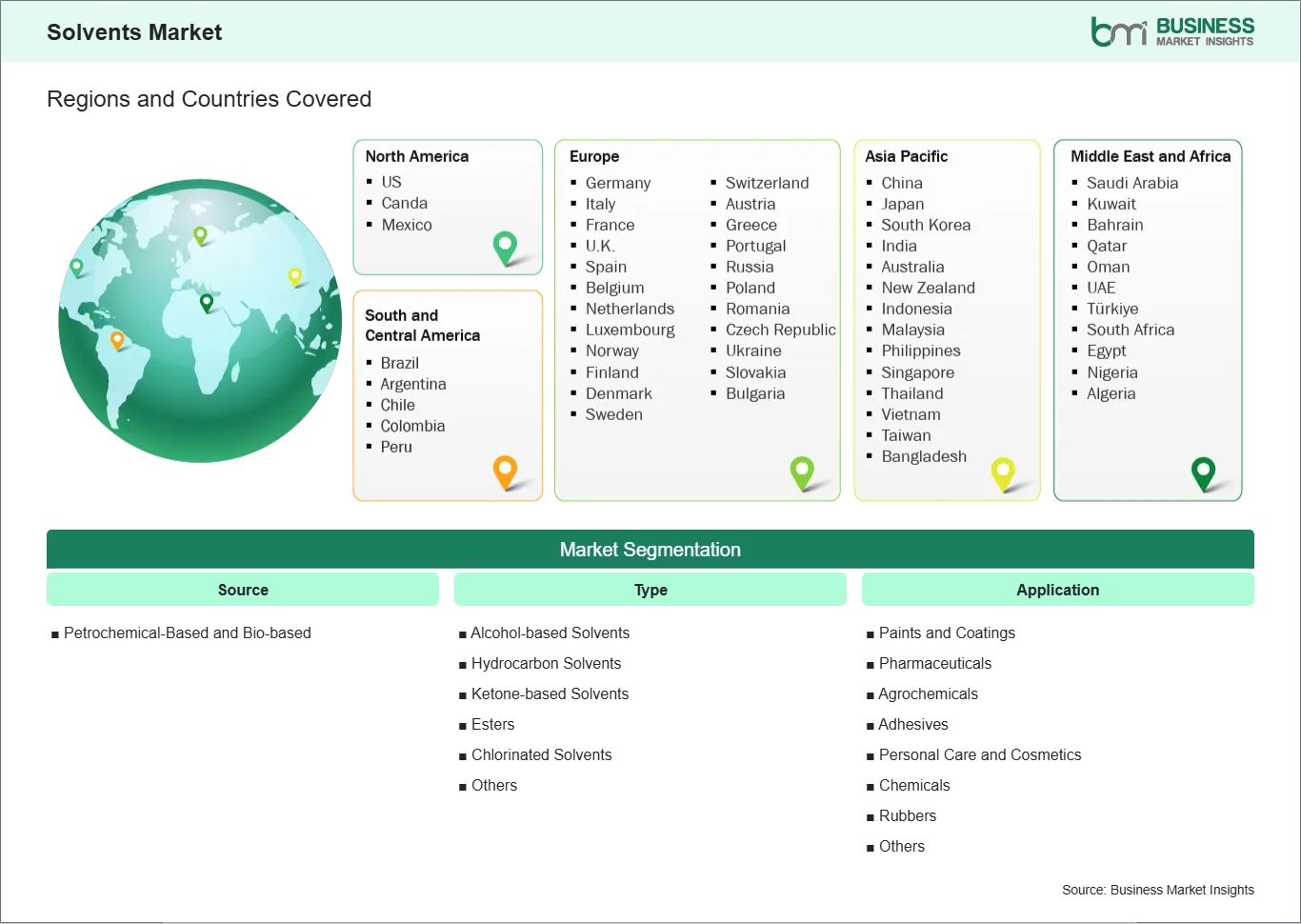The height and width of the screenshot is (924, 1301).
Task: Click the Europe region heading
Action: click(x=594, y=156)
